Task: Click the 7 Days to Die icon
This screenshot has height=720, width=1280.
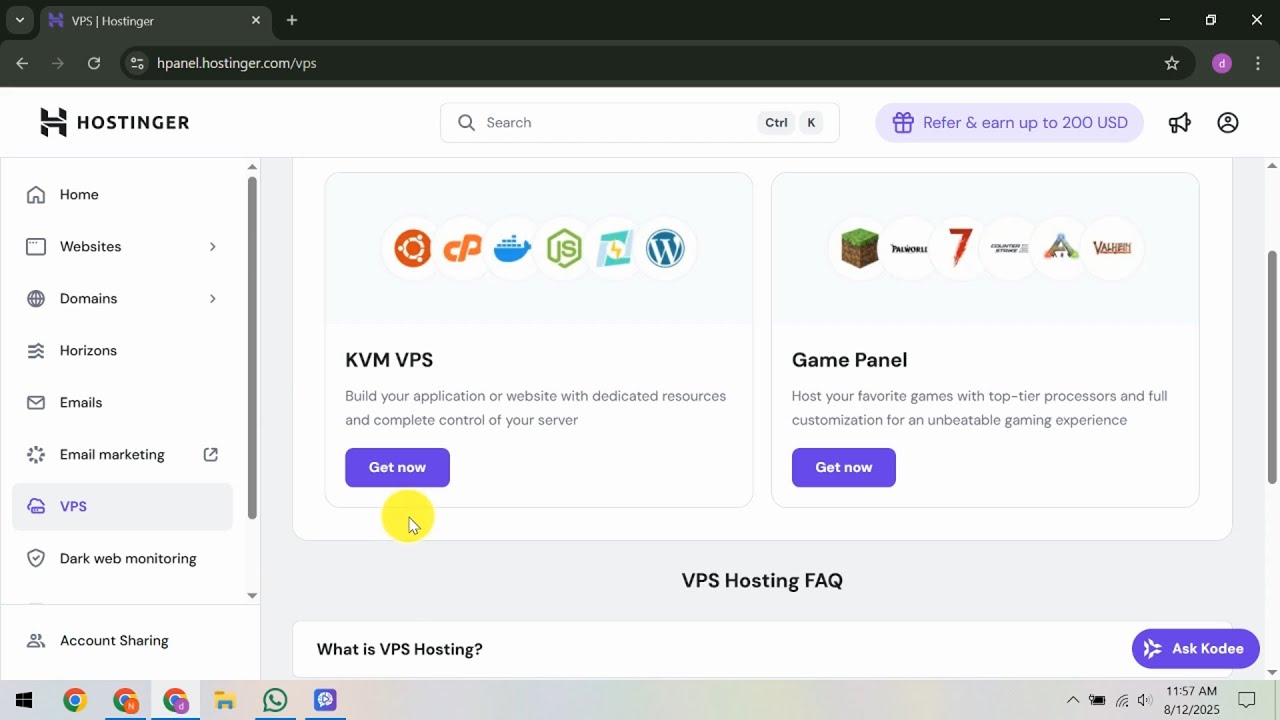Action: [960, 248]
